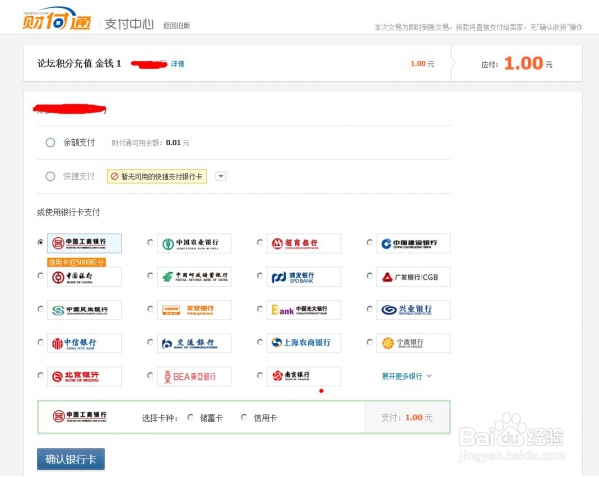The image size is (599, 477).
Task: Toggle the radio button beside 交通银行
Action: [150, 342]
